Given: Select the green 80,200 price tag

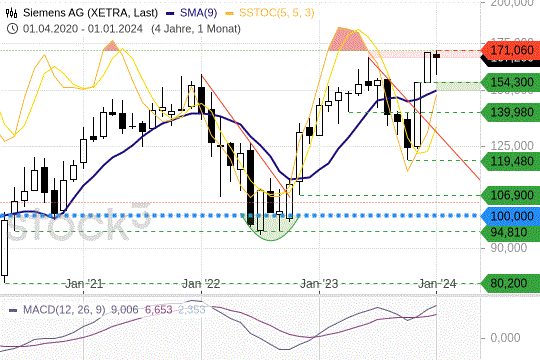Looking at the screenshot, I should pos(511,284).
